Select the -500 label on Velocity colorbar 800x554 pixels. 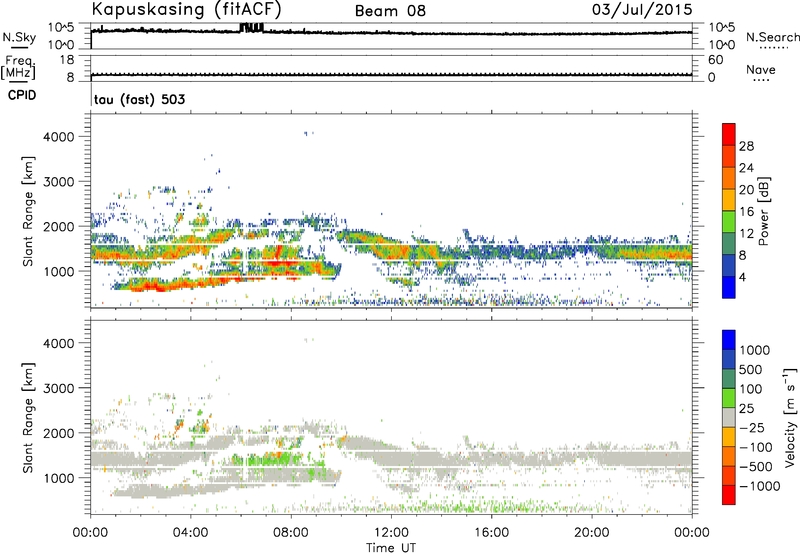(x=756, y=466)
